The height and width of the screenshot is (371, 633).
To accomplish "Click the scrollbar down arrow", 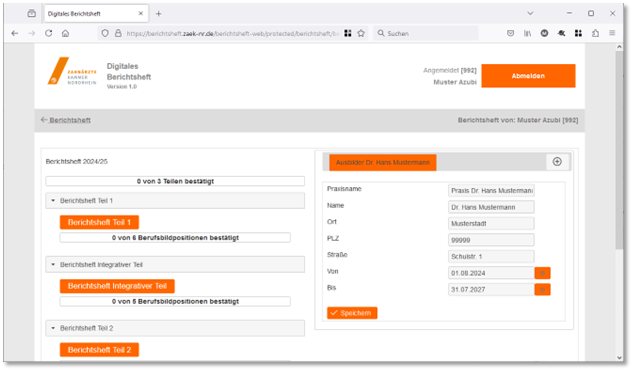I will click(x=619, y=358).
